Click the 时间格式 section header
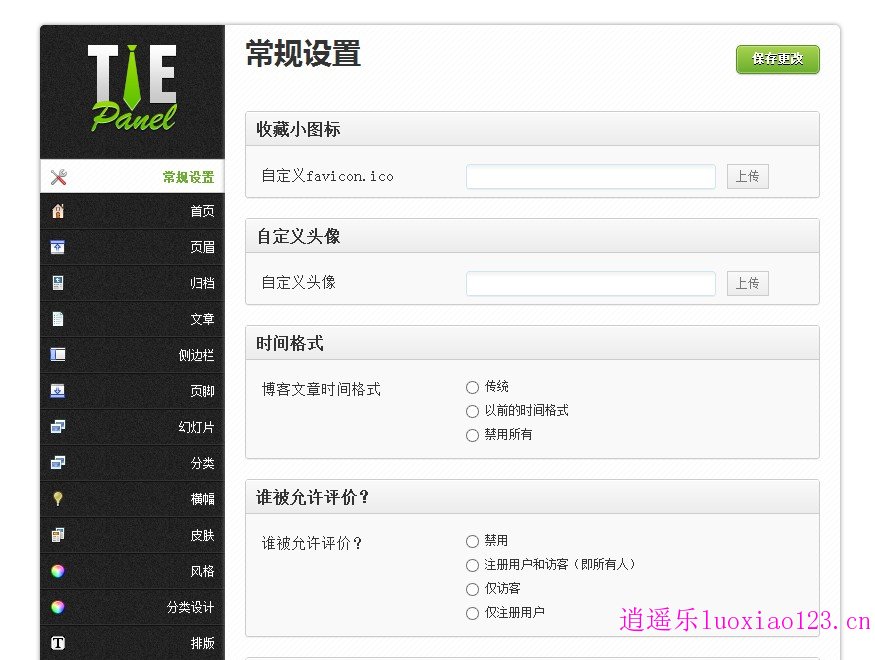 point(532,343)
